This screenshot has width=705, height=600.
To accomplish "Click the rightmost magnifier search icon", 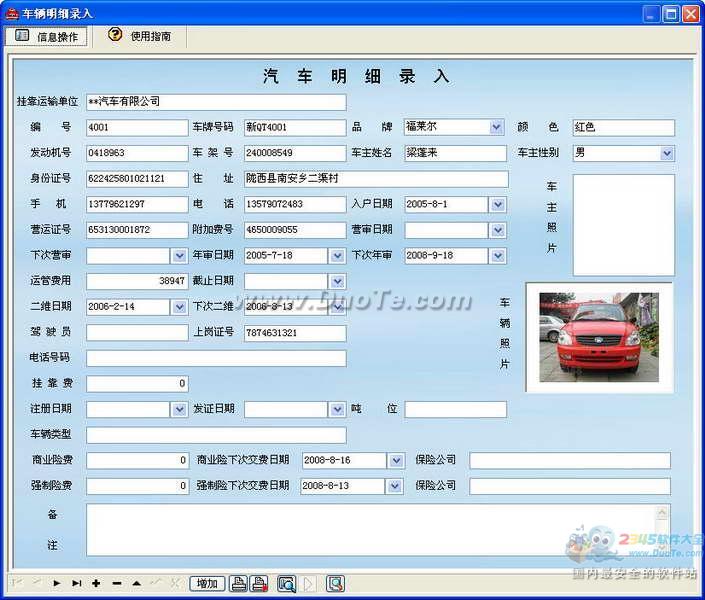I will (x=335, y=583).
